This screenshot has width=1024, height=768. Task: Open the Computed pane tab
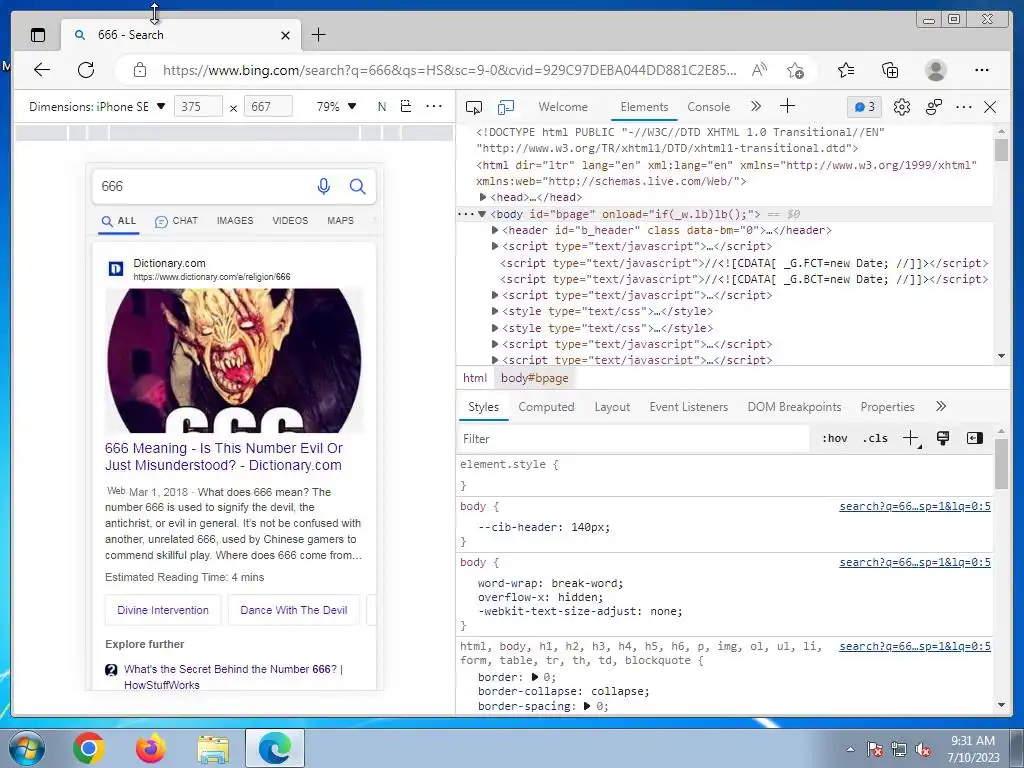(546, 407)
